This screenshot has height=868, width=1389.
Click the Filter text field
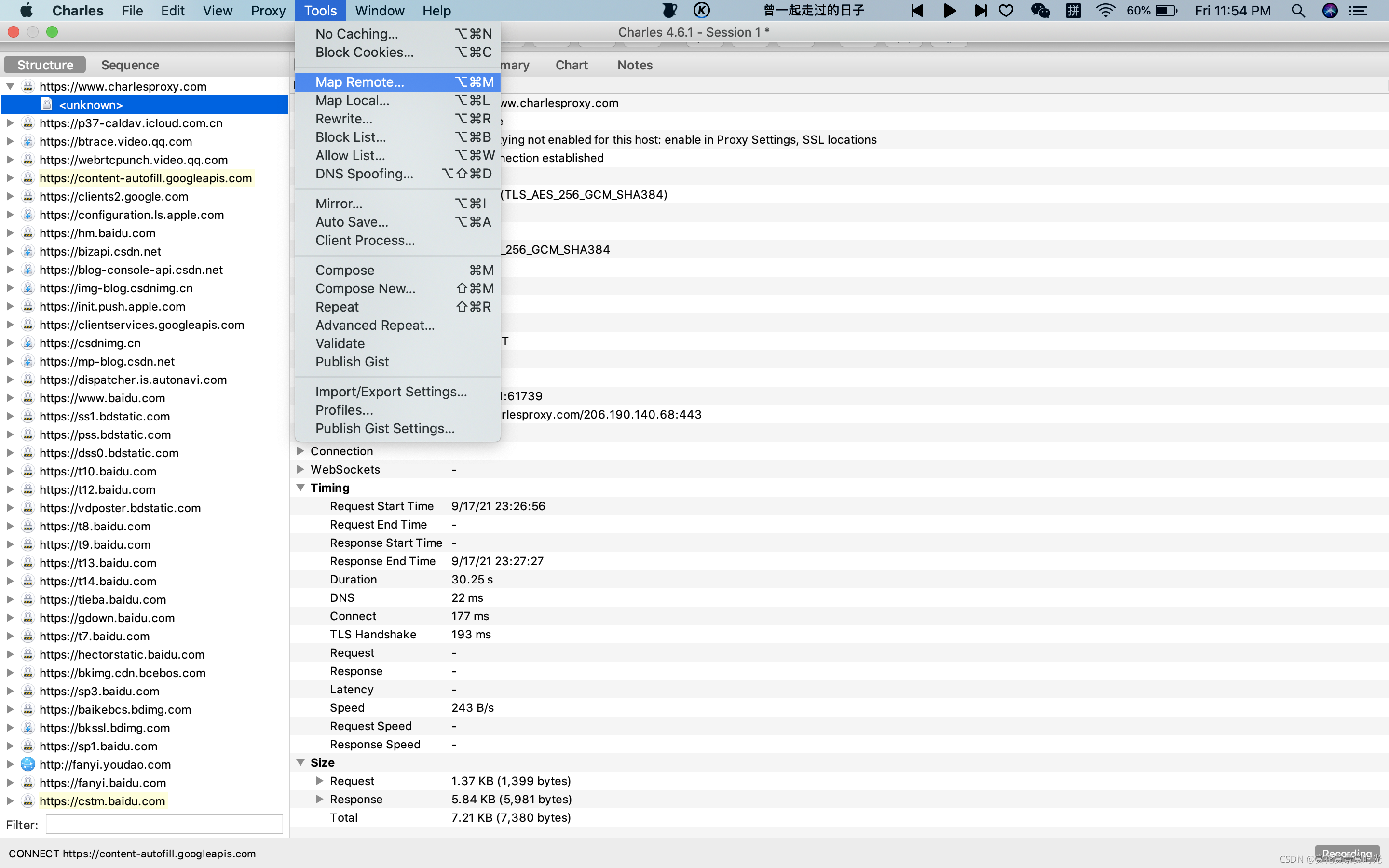pyautogui.click(x=164, y=825)
